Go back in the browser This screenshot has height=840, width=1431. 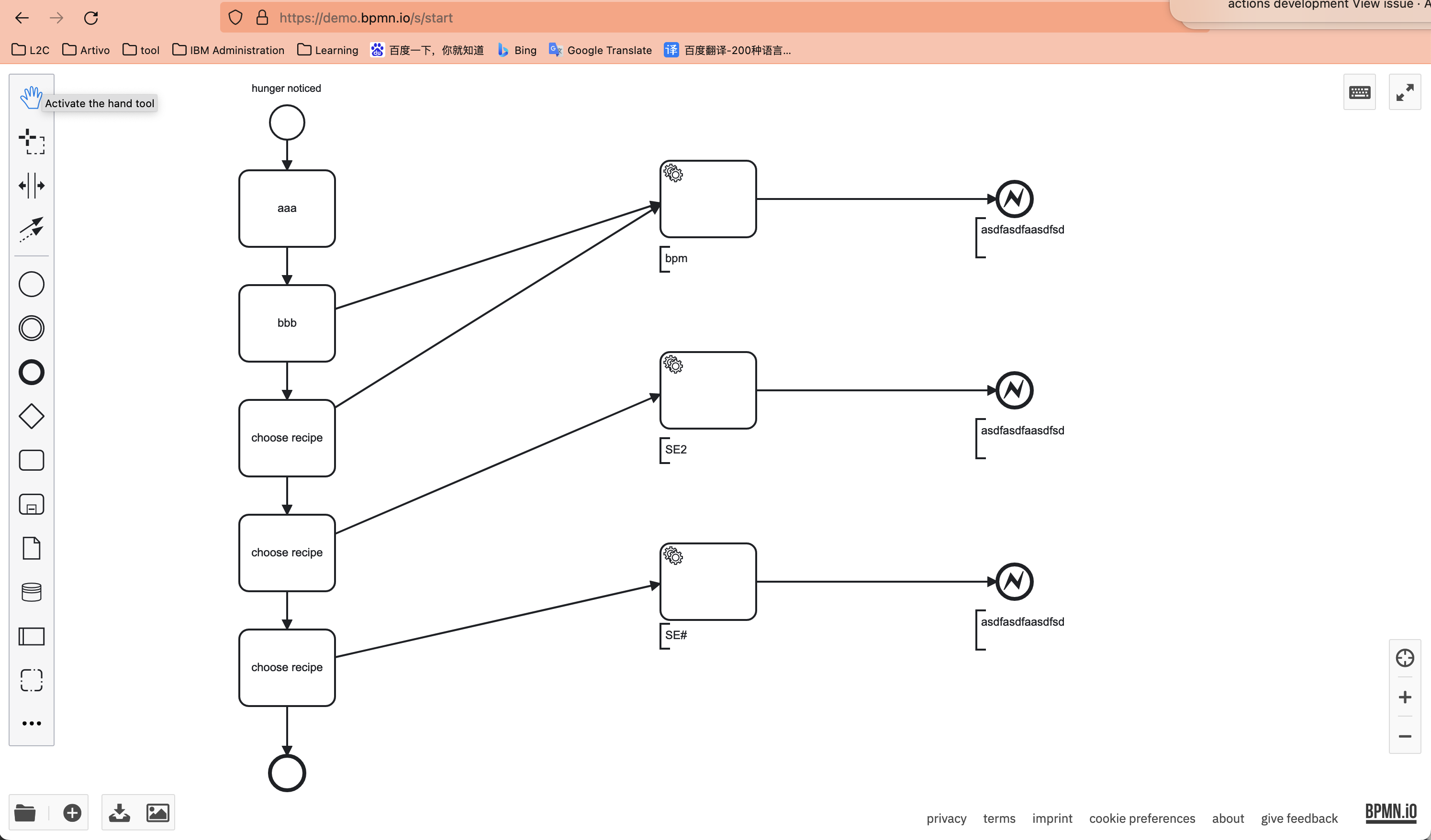22,18
